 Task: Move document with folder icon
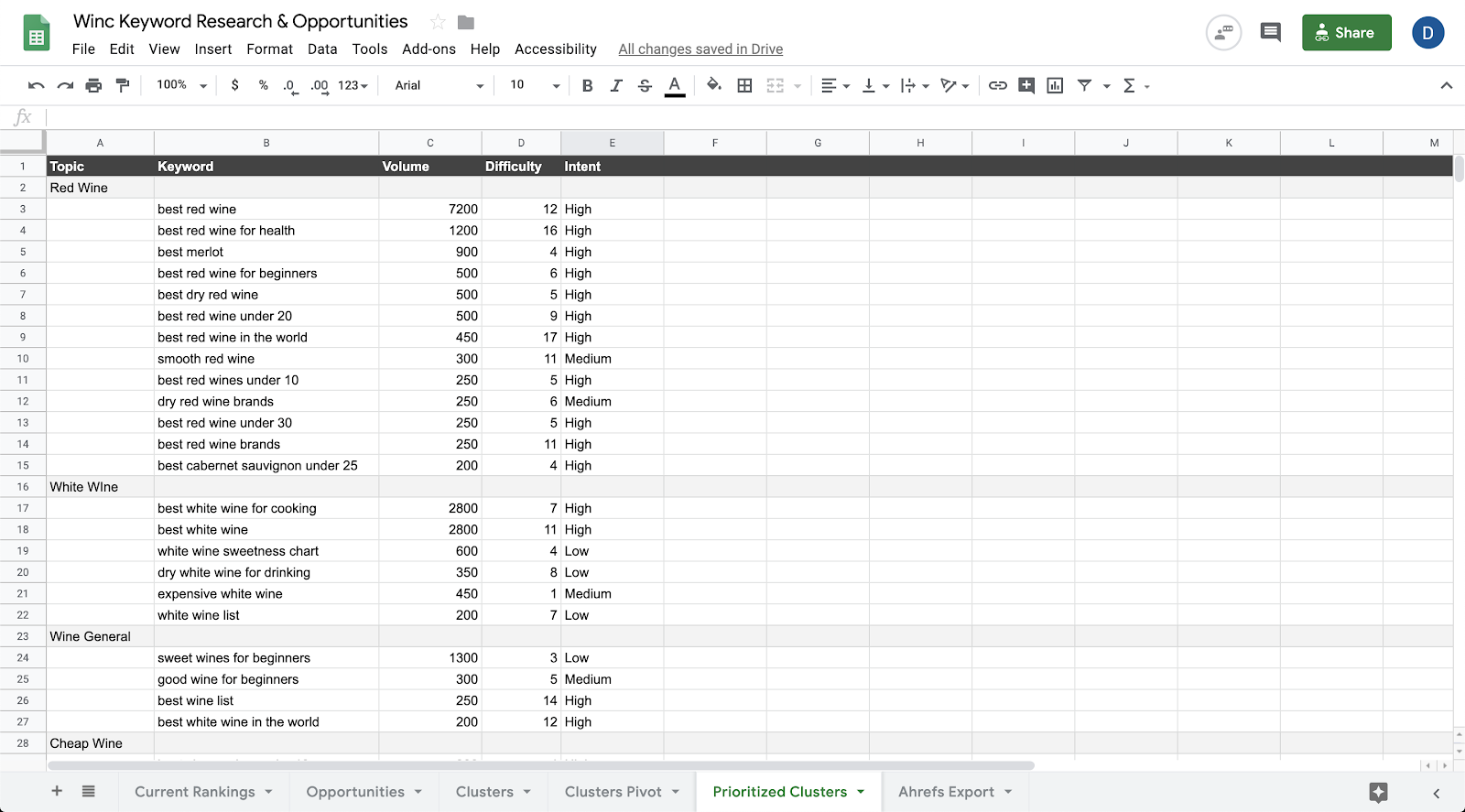466,22
